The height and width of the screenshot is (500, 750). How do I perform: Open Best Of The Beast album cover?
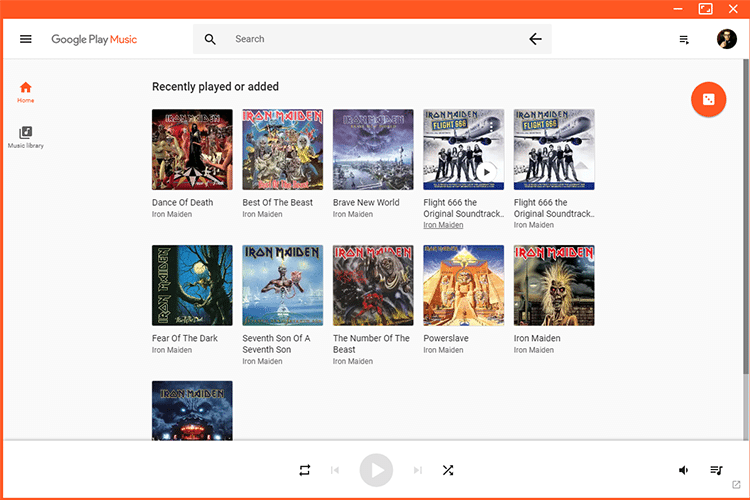tap(283, 150)
